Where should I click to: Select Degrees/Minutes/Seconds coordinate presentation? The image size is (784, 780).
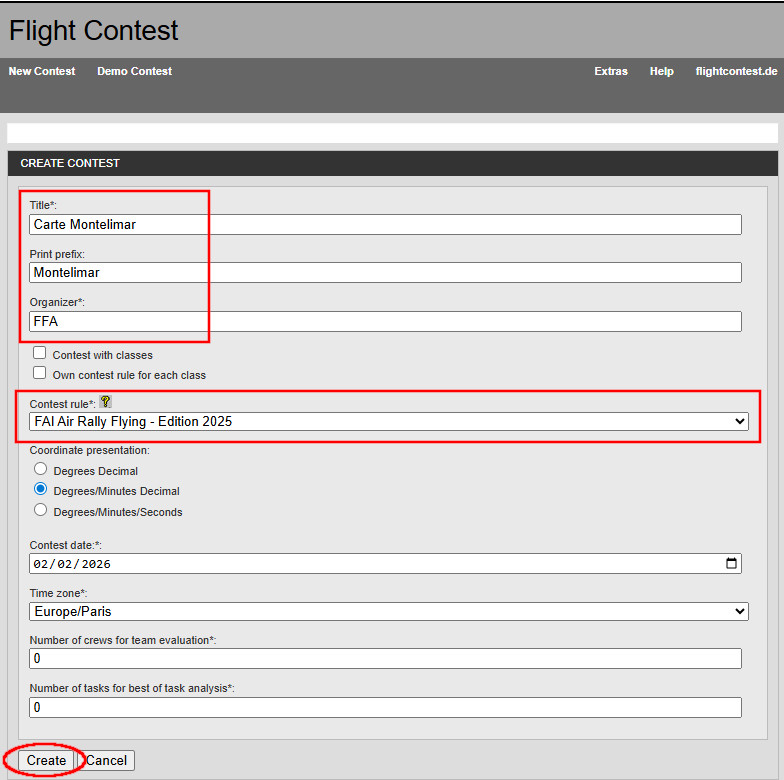tap(41, 510)
